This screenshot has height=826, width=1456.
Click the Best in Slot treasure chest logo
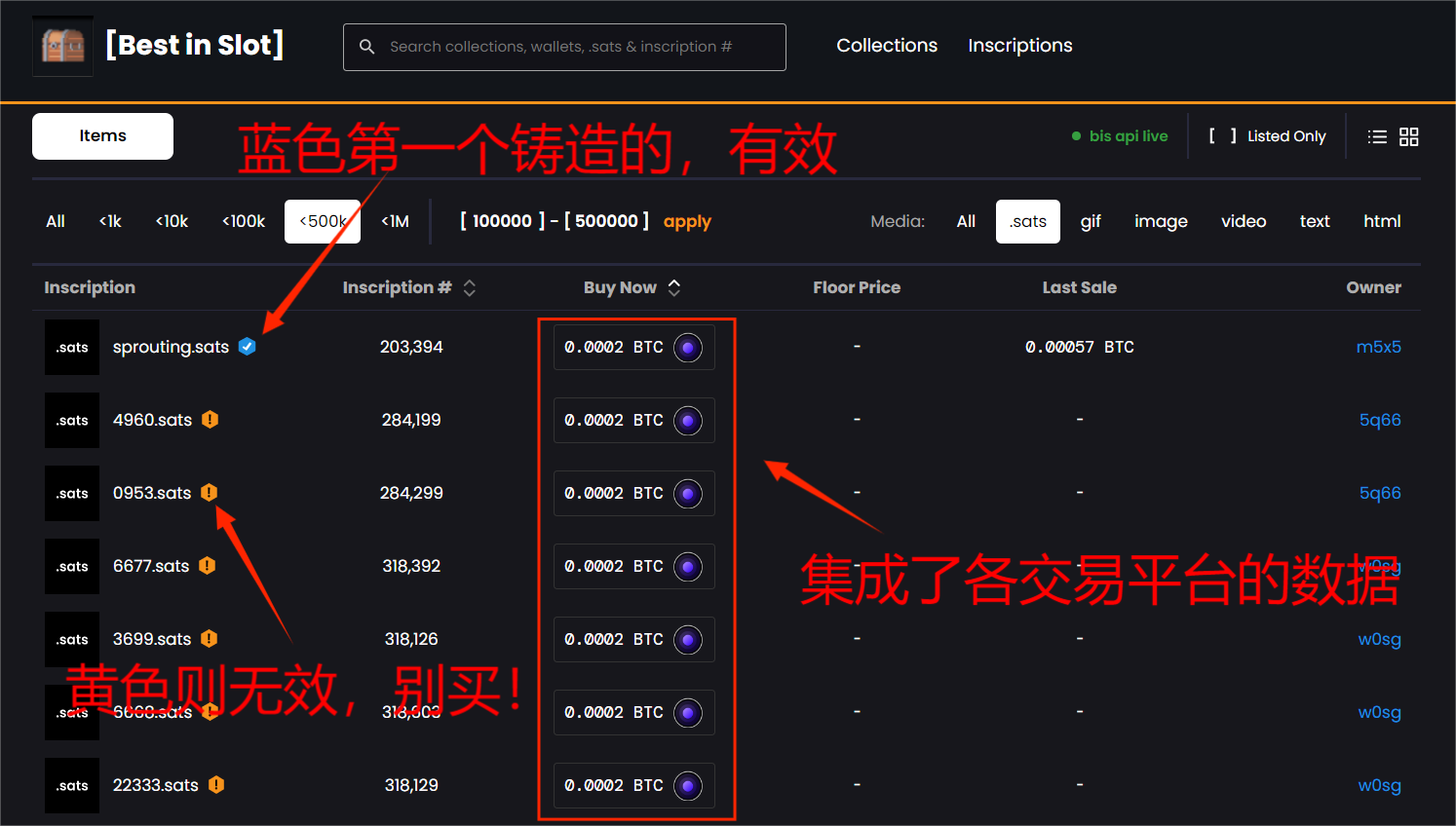pos(62,46)
